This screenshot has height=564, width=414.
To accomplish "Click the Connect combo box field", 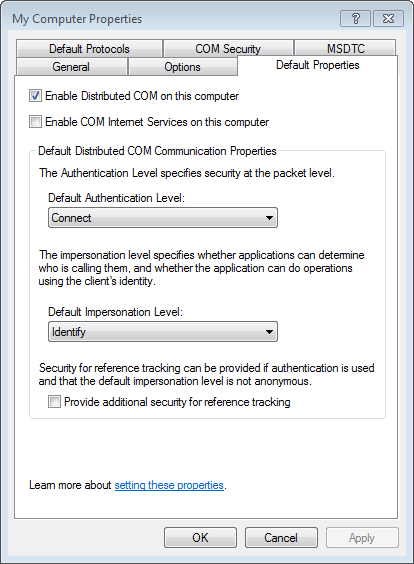I will click(163, 218).
